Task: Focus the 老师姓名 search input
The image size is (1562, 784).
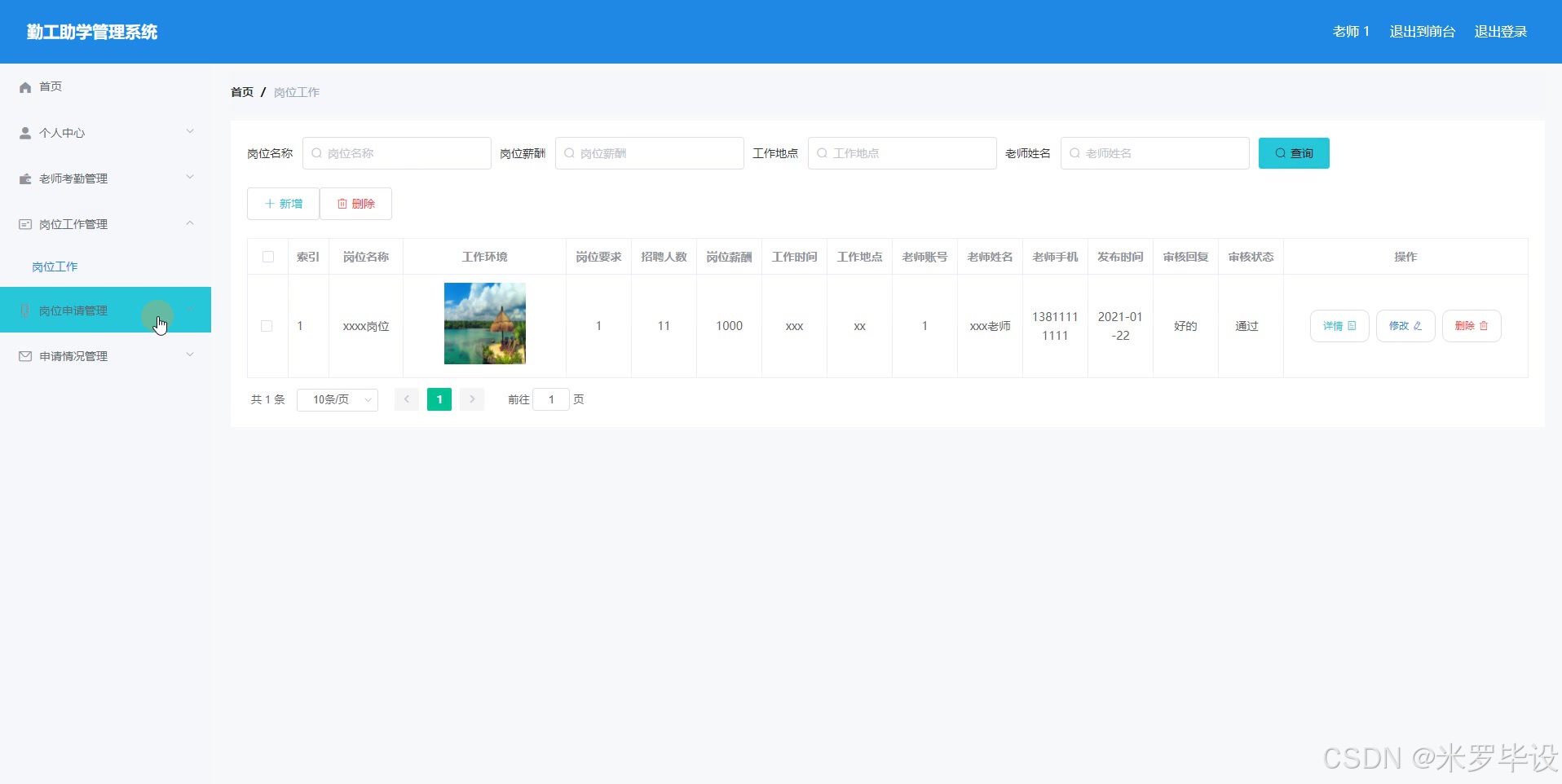Action: (1155, 153)
